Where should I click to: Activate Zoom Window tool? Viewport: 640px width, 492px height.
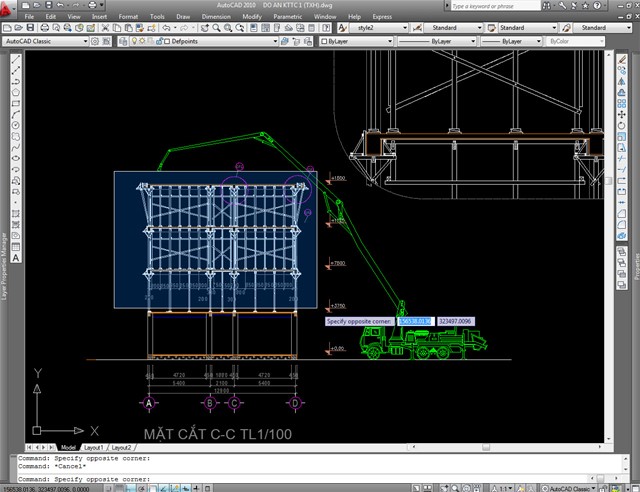tap(228, 28)
